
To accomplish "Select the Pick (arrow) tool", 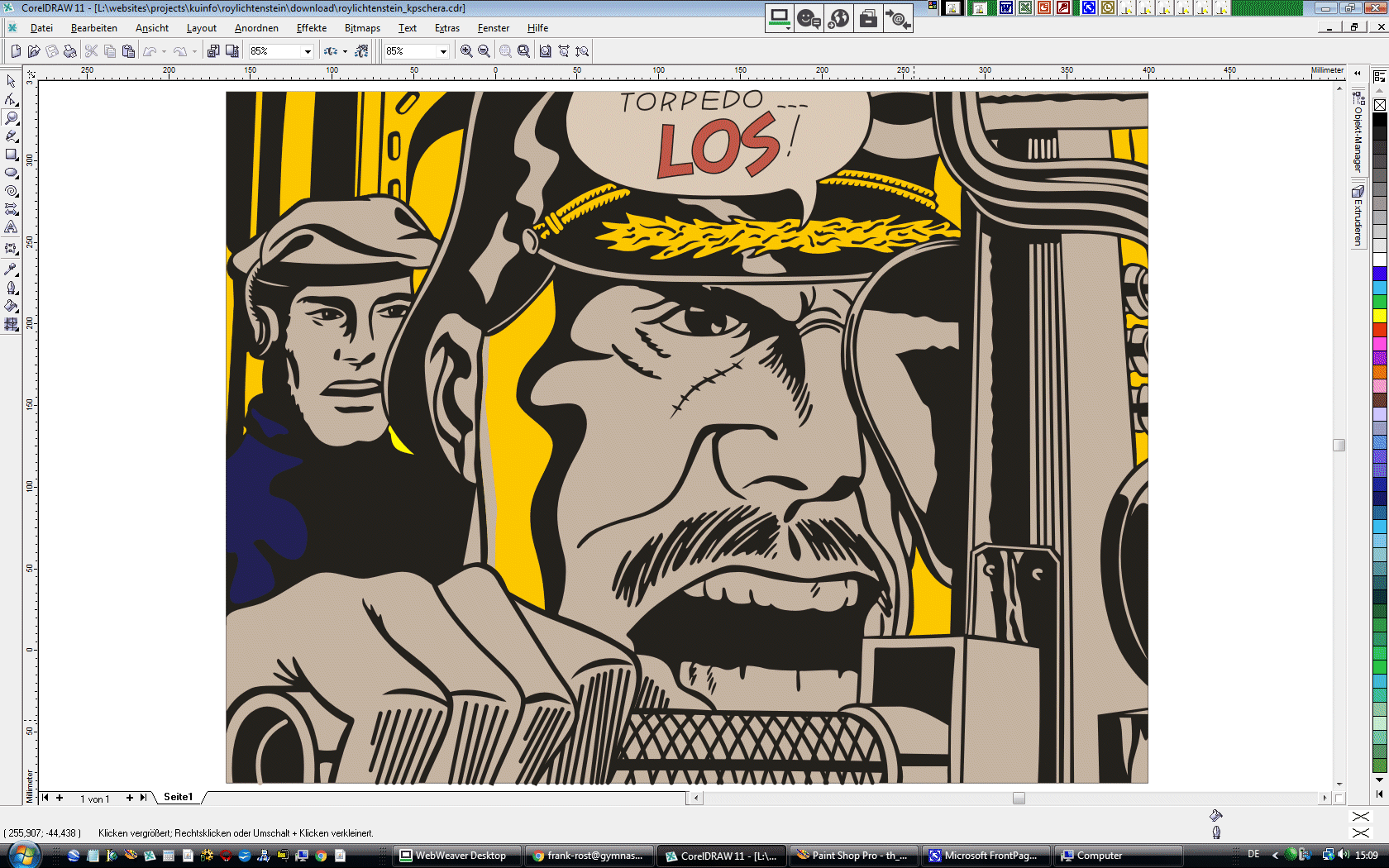I will (x=11, y=81).
